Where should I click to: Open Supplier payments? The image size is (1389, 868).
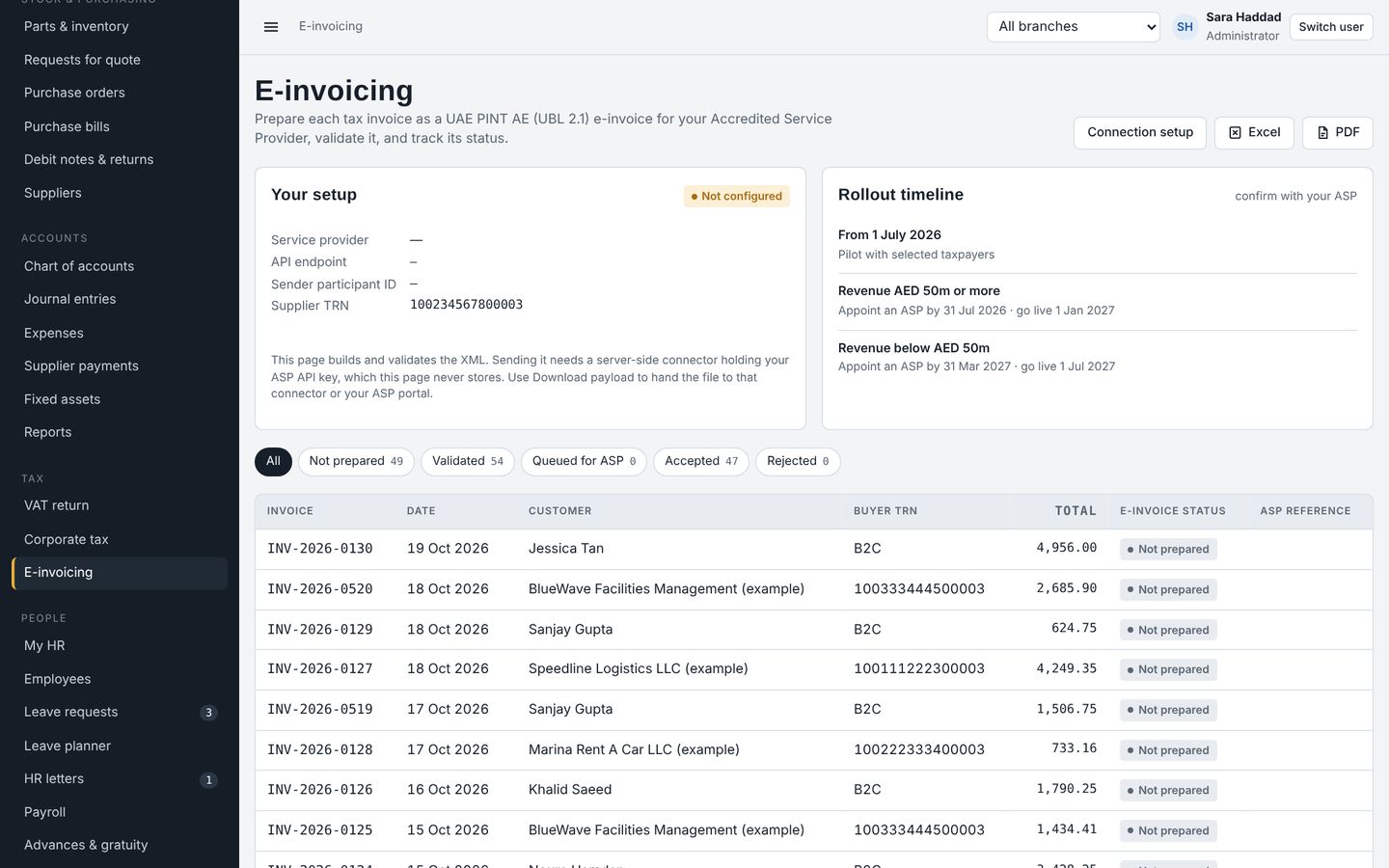[120, 366]
